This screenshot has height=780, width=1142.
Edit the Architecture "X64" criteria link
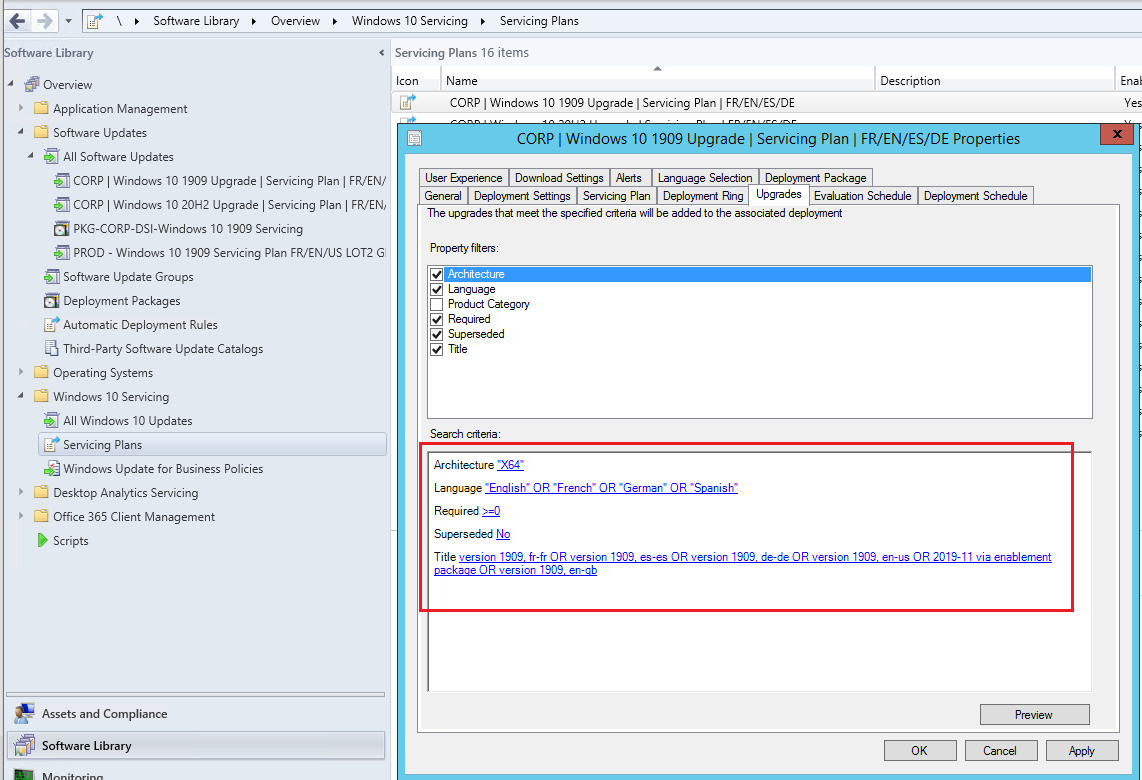pos(510,465)
